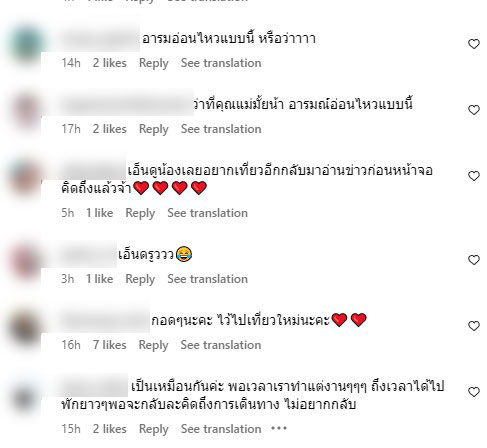Screen dimensions: 487x448
Task: See translation of the 17h comment
Action: (221, 129)
